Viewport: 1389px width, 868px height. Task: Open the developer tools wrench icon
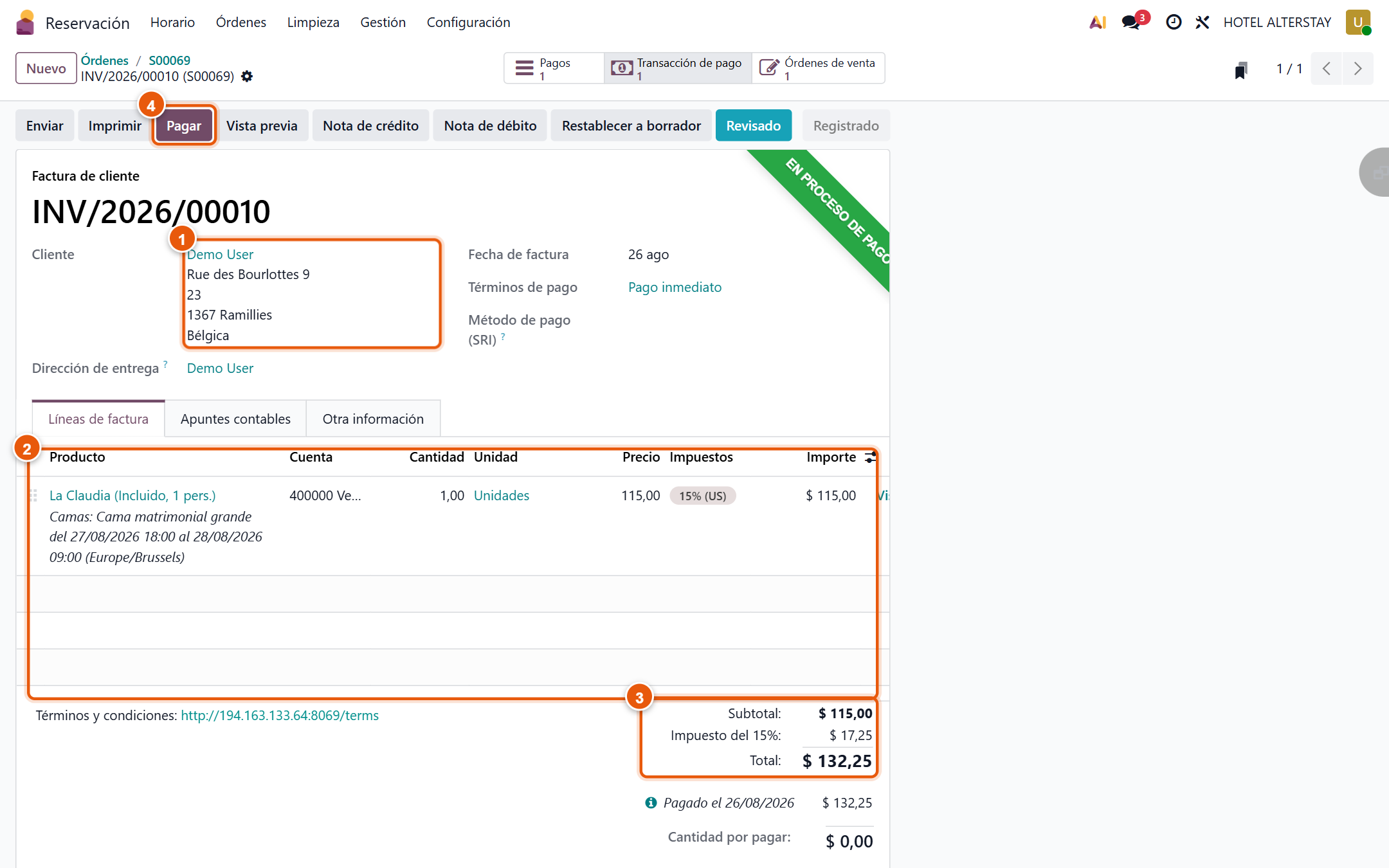pos(1203,23)
